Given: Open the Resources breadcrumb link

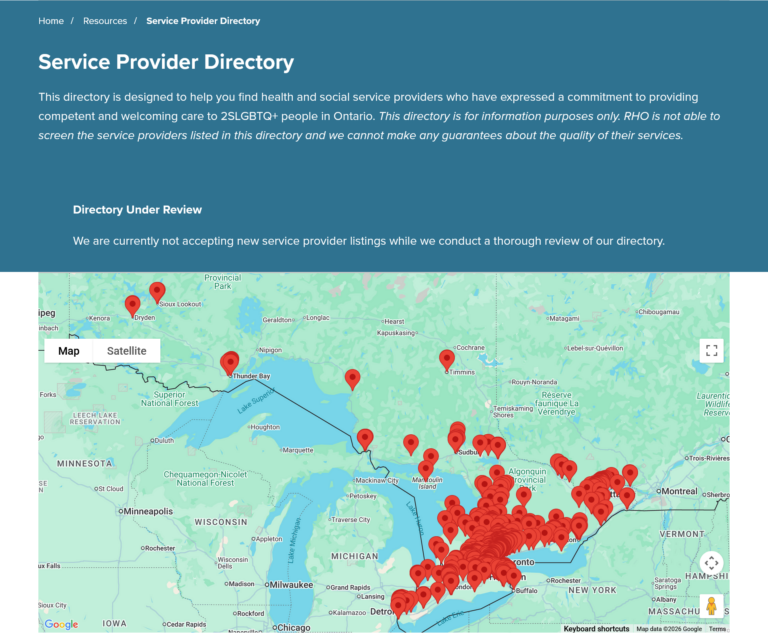Looking at the screenshot, I should click(105, 21).
